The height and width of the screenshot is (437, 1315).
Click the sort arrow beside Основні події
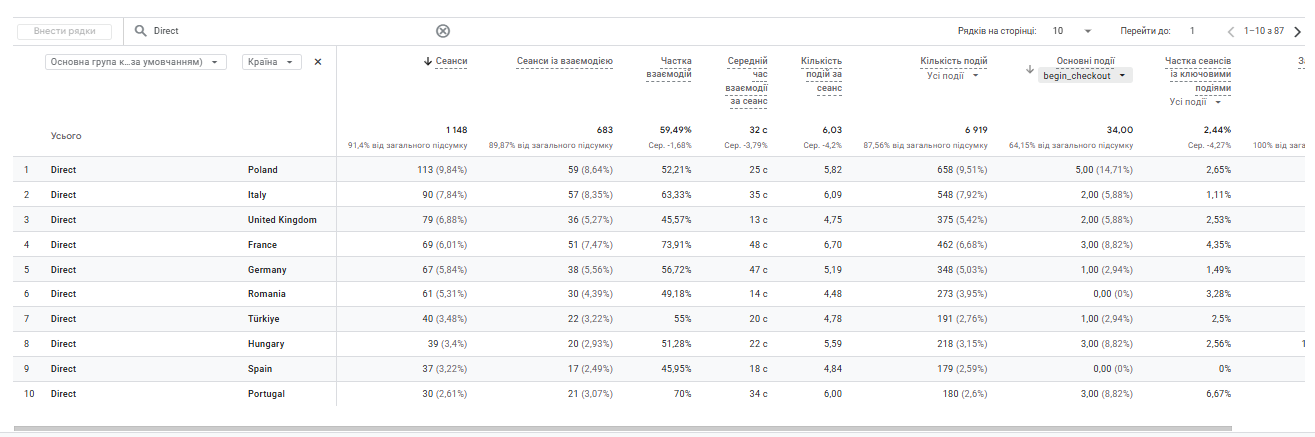coord(1031,69)
